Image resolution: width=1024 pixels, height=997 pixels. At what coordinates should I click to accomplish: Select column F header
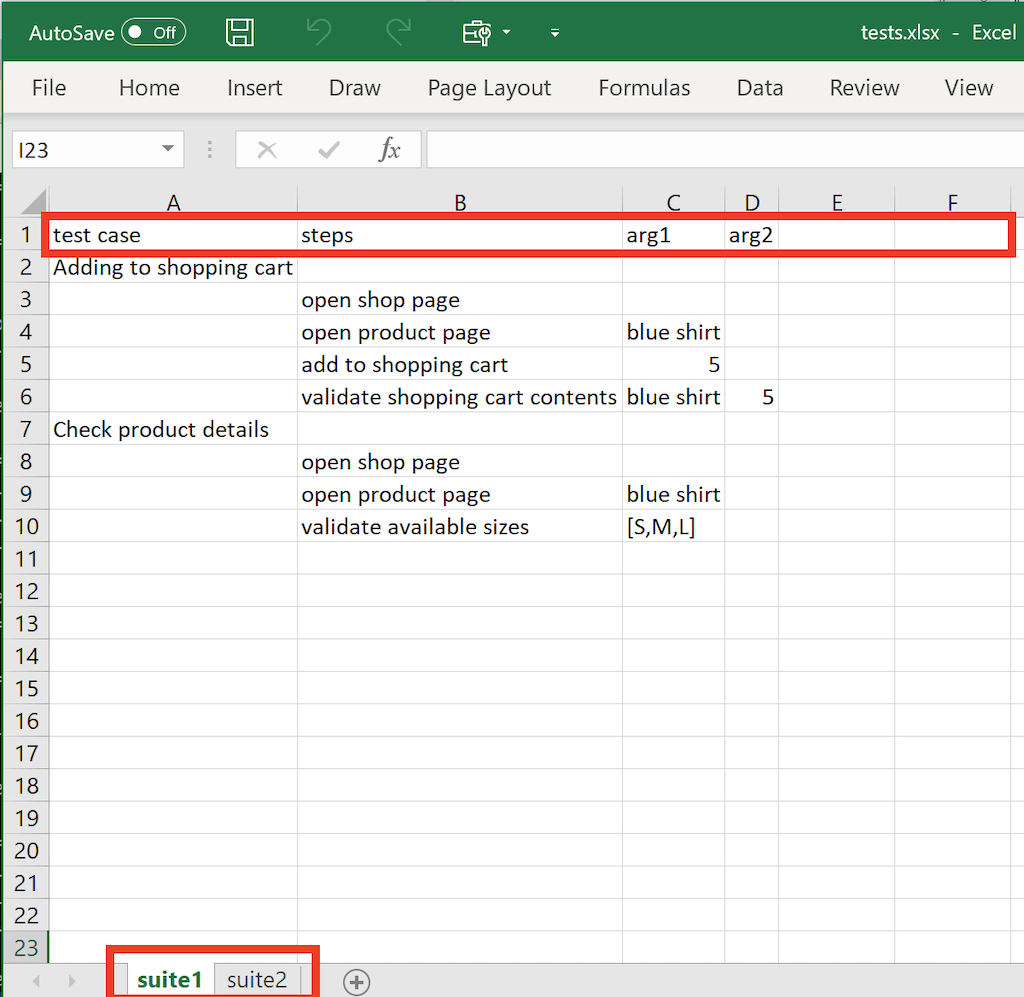coord(952,202)
